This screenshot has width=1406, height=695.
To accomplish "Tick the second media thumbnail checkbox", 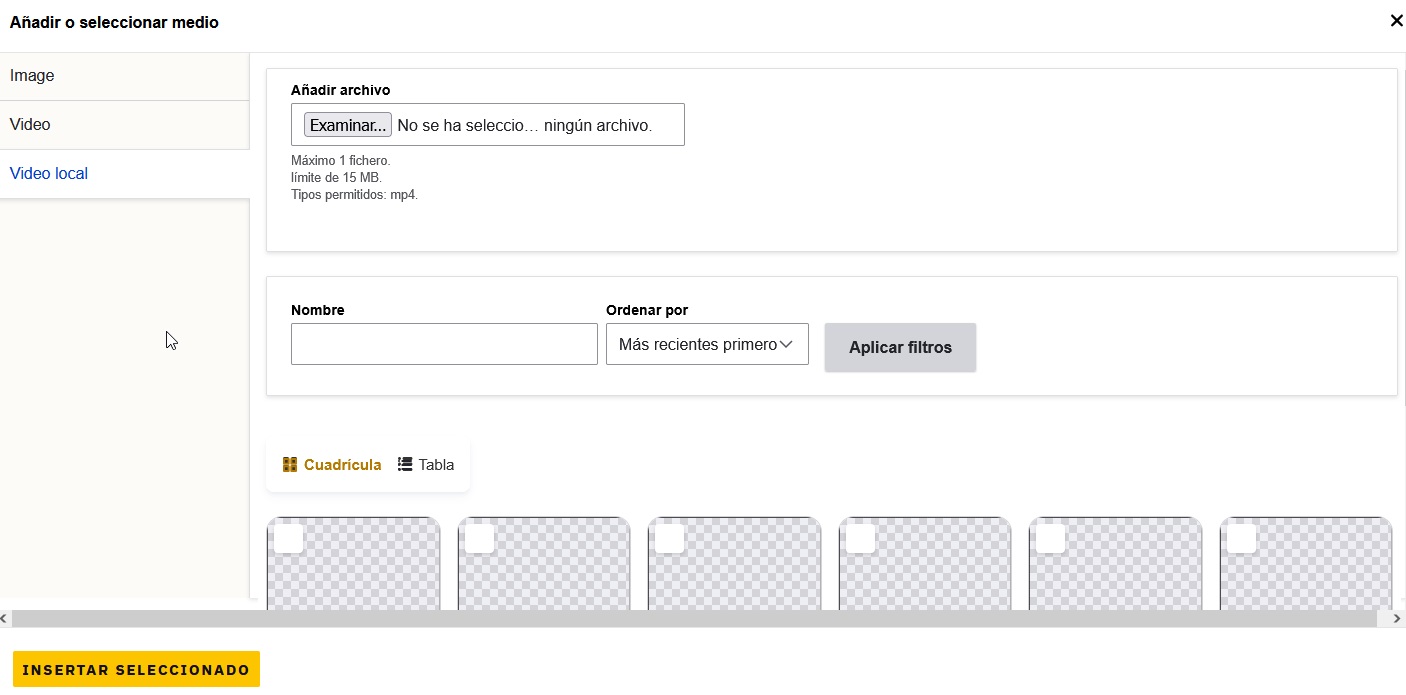I will tap(480, 539).
